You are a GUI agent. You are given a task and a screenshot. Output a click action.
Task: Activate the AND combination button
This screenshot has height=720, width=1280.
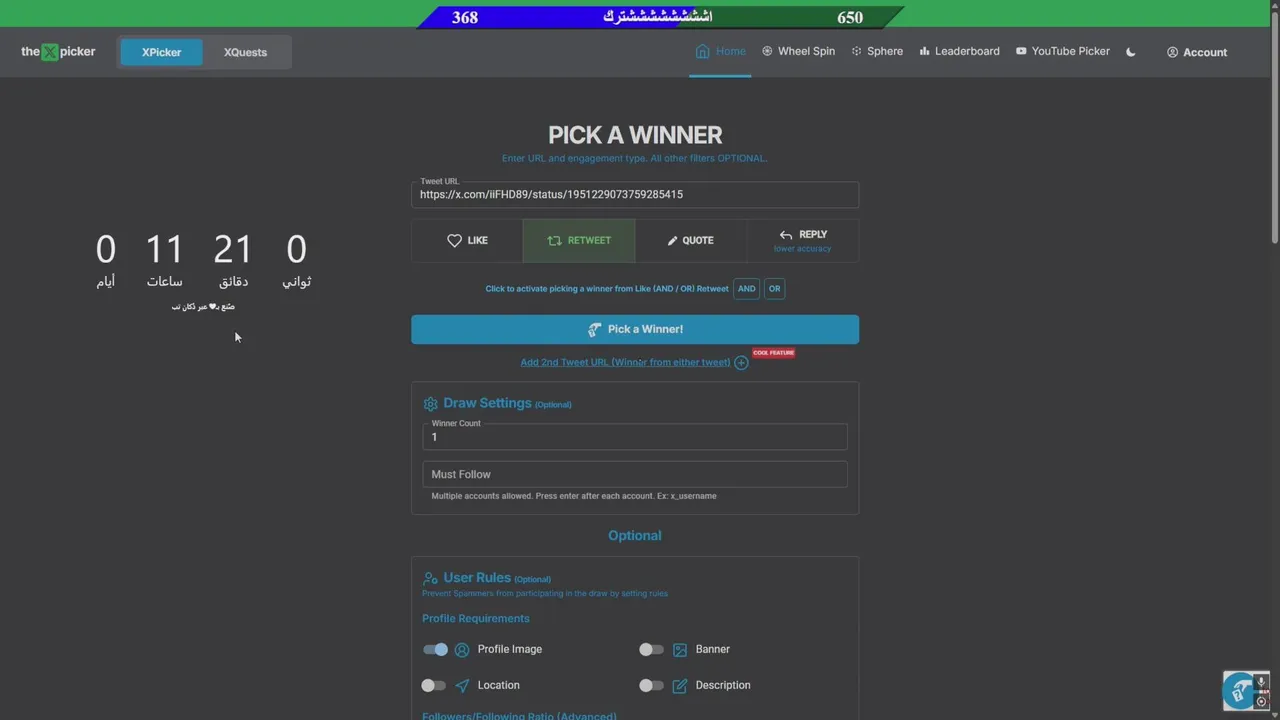[x=747, y=288]
